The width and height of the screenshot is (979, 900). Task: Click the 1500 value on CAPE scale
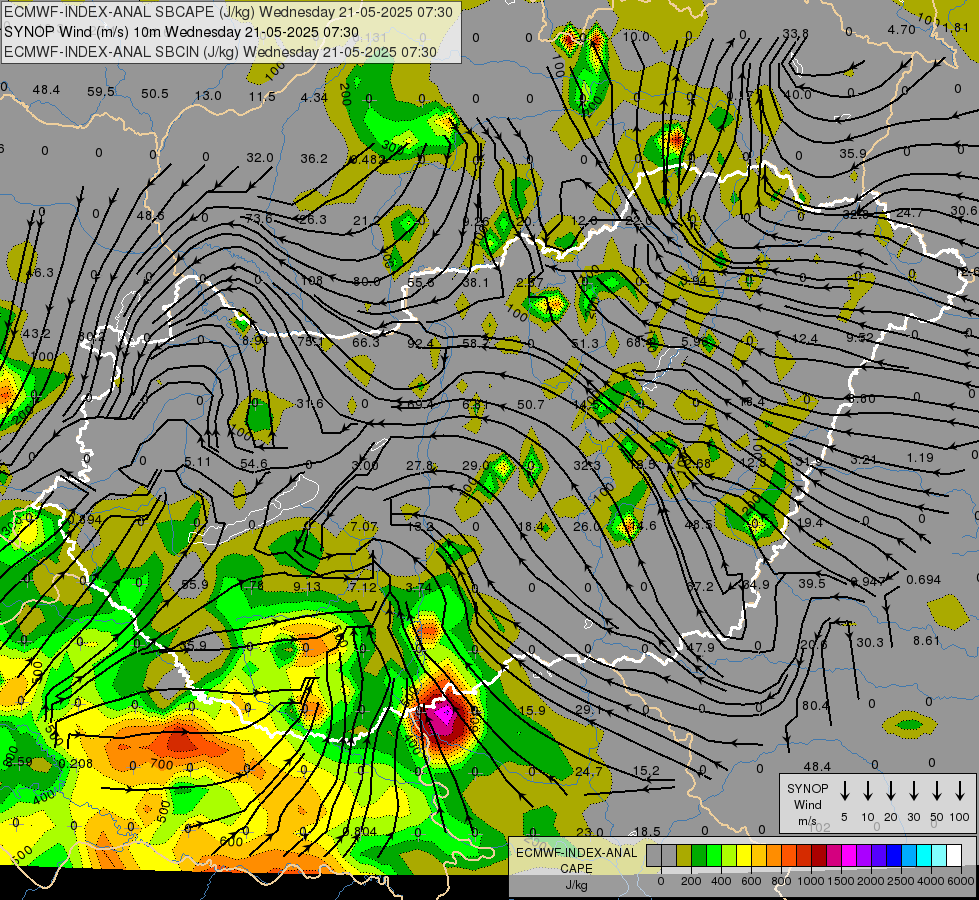pyautogui.click(x=841, y=881)
